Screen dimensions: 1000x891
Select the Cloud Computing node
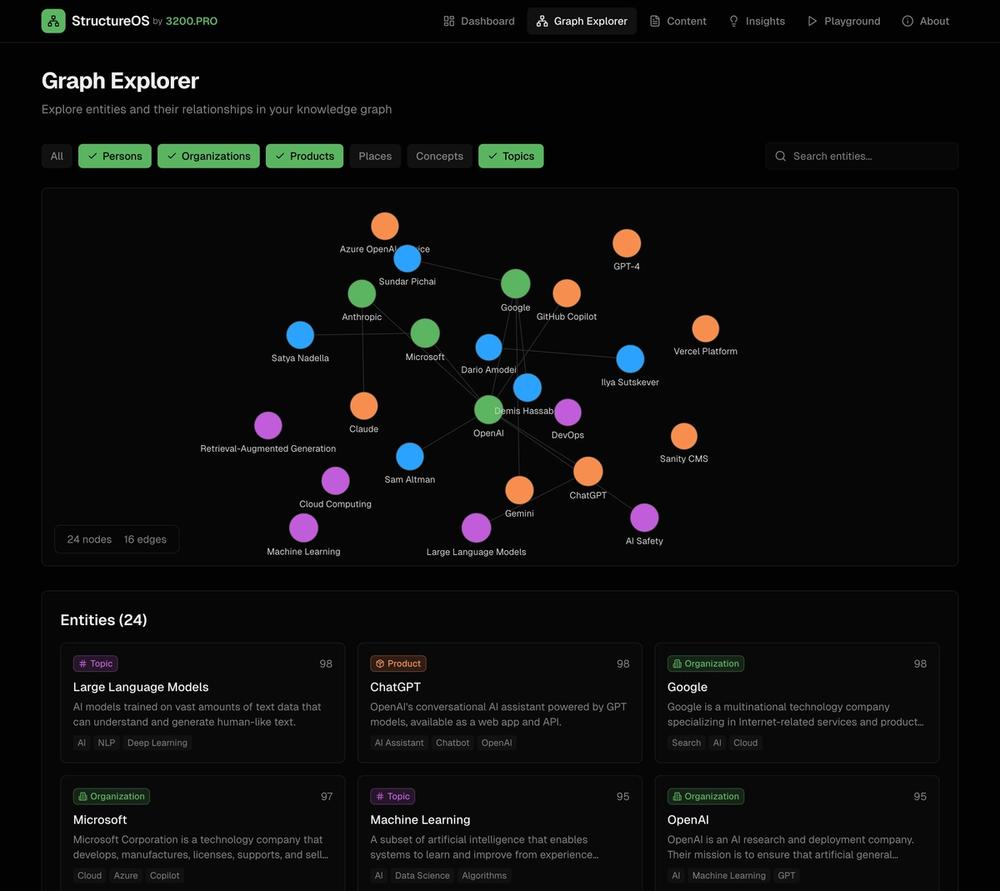(x=335, y=481)
